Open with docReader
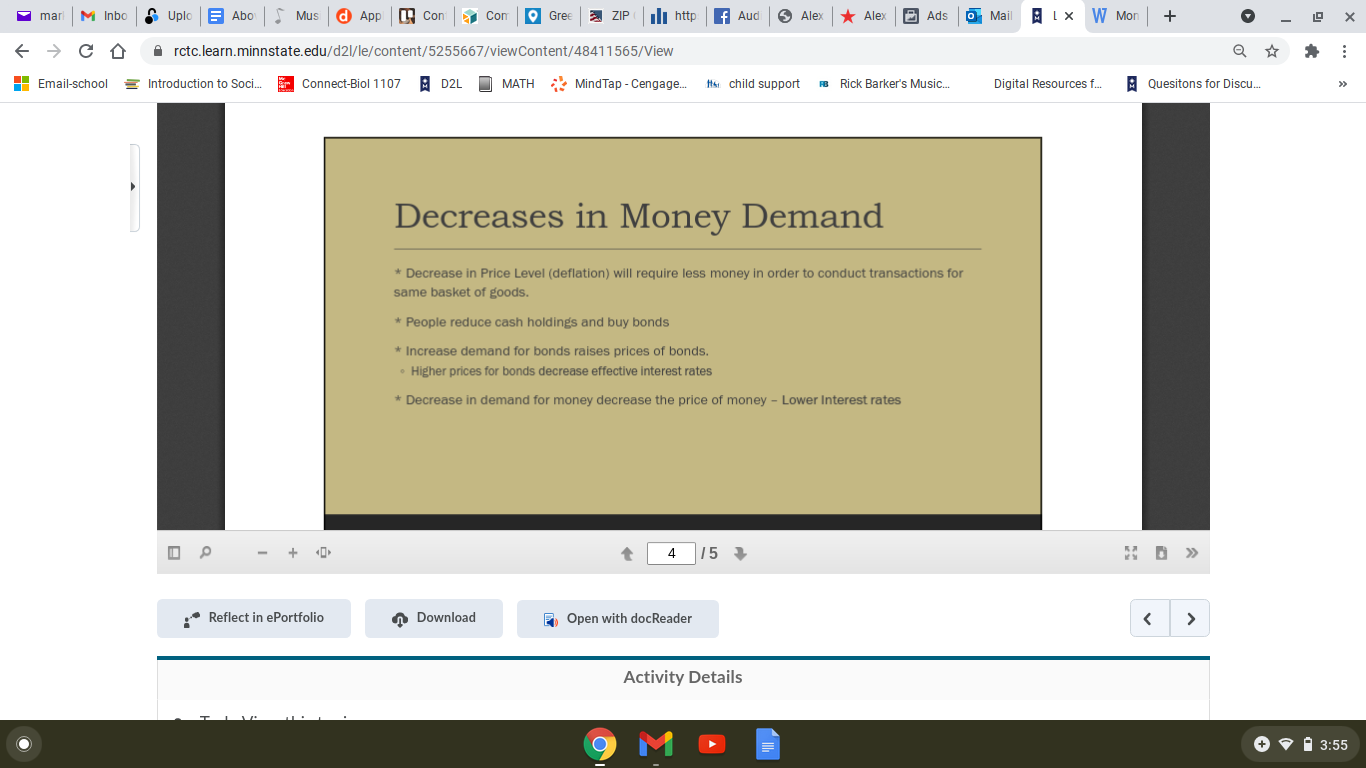This screenshot has height=768, width=1366. point(617,618)
